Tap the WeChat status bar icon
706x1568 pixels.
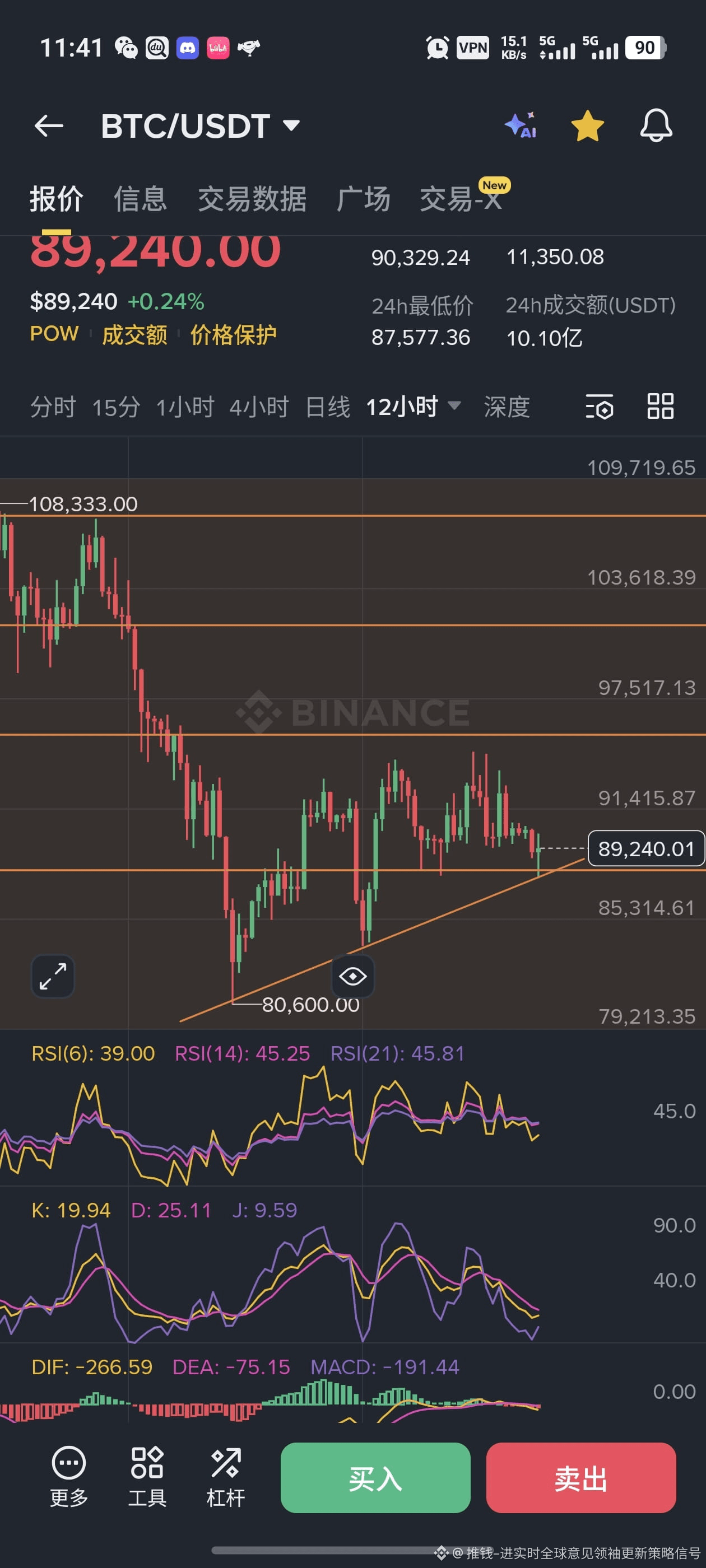tap(126, 48)
